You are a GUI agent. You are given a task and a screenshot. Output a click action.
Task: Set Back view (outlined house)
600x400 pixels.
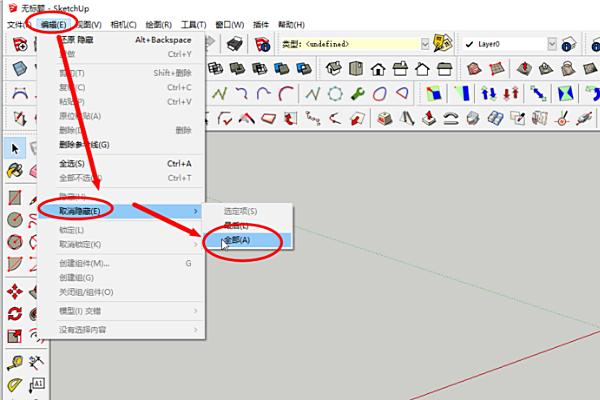coord(422,69)
